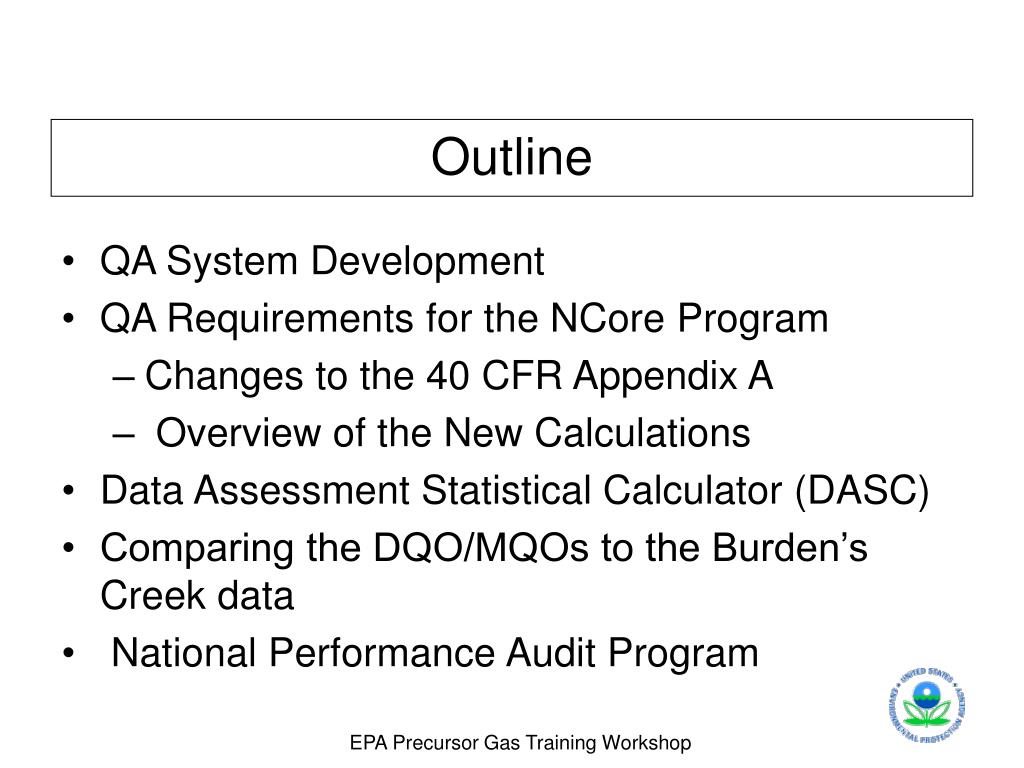
Task: Click the EPA logo seal
Action: pyautogui.click(x=927, y=705)
